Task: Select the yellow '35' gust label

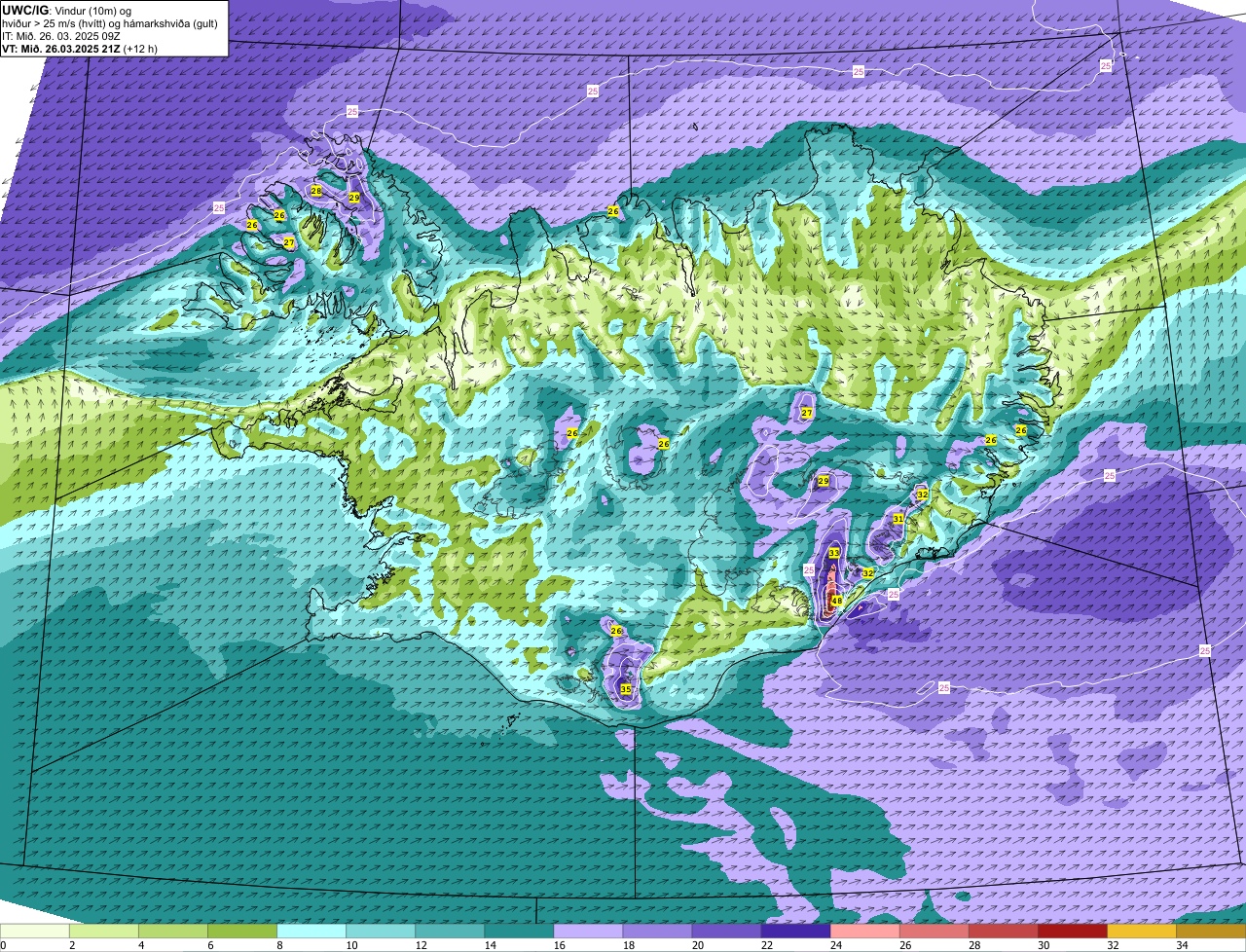Action: 626,689
